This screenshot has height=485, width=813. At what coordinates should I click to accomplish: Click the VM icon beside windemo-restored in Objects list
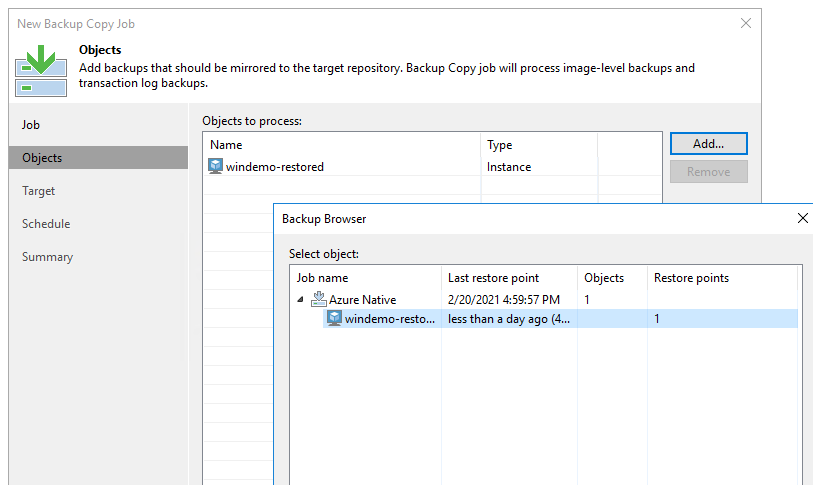point(215,167)
